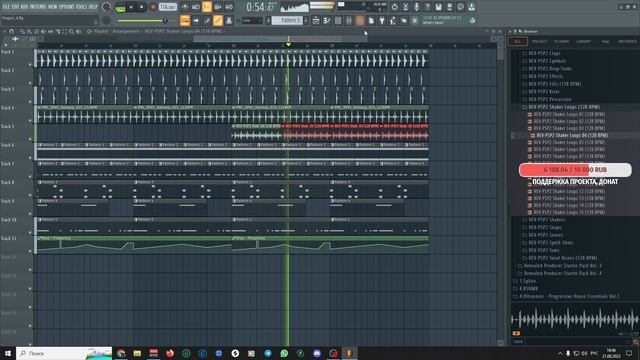
Task: Click the tempo display showing 116
Action: (167, 7)
